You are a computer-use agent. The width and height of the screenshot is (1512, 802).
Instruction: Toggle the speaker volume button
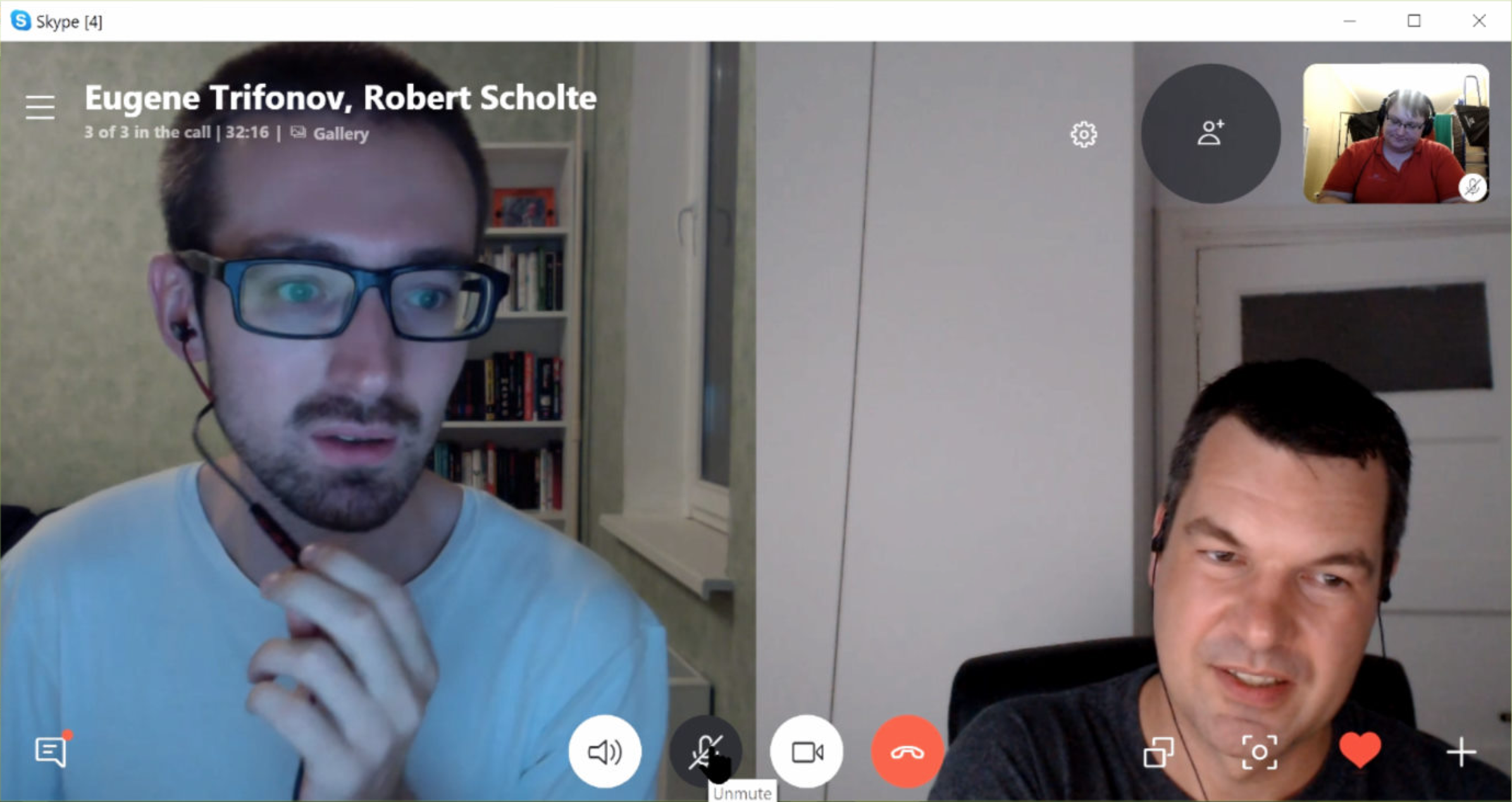(x=605, y=752)
